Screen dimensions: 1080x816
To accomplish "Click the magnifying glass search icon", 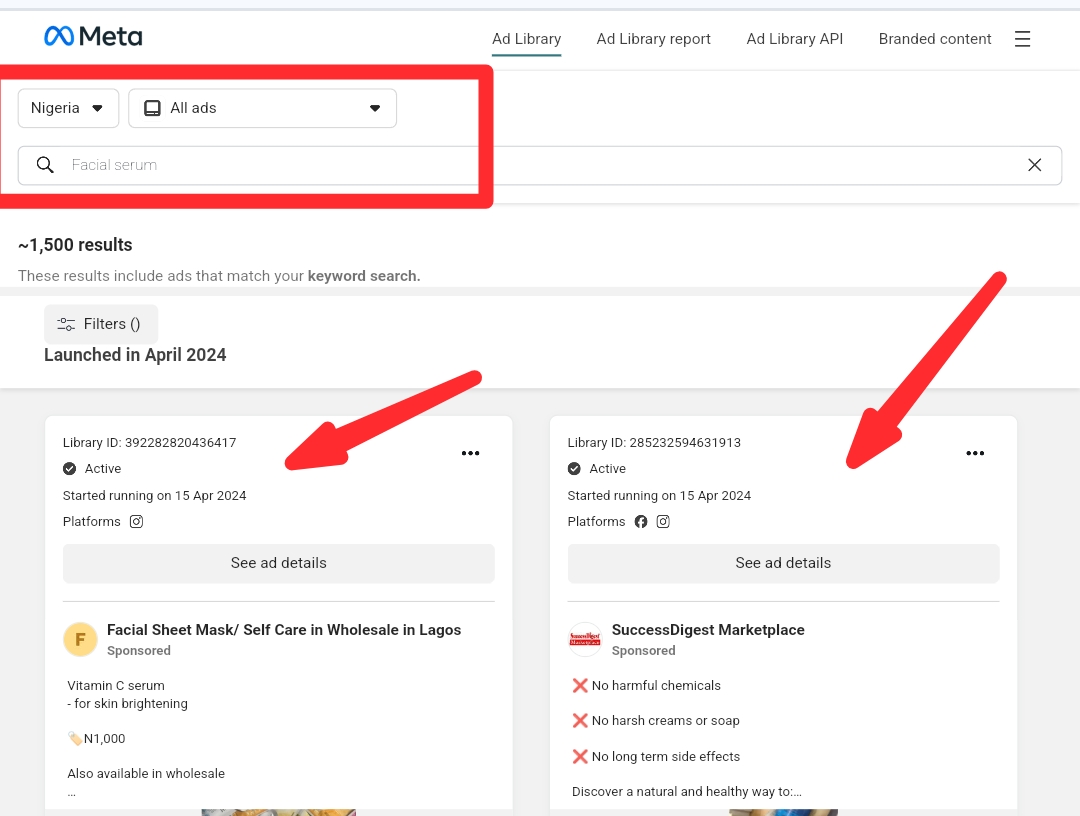I will (45, 165).
